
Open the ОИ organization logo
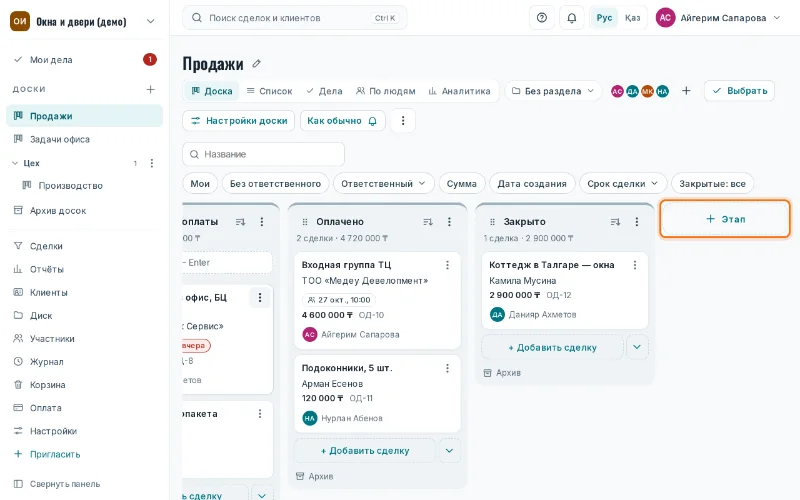point(20,21)
